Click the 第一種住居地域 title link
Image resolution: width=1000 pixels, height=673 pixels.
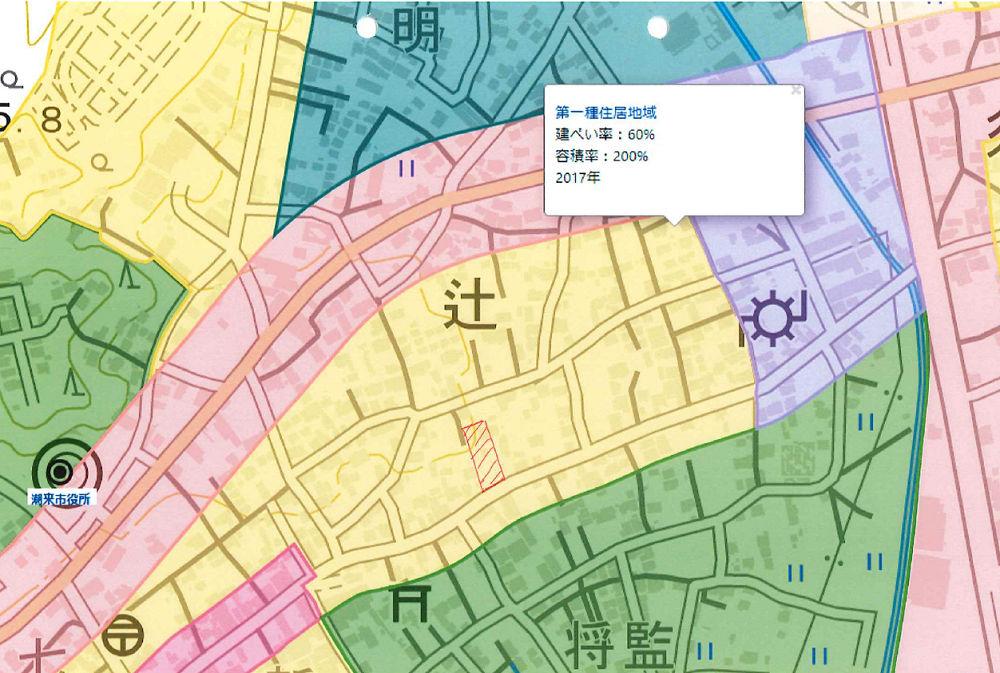606,112
